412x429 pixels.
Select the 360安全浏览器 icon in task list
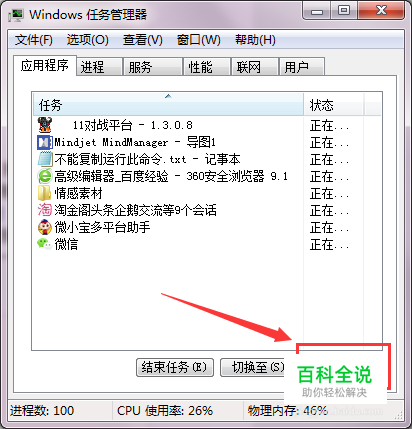45,176
